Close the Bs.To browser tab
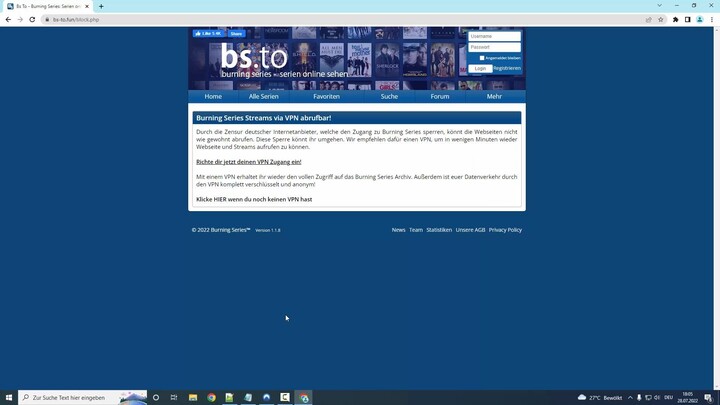 pos(87,6)
